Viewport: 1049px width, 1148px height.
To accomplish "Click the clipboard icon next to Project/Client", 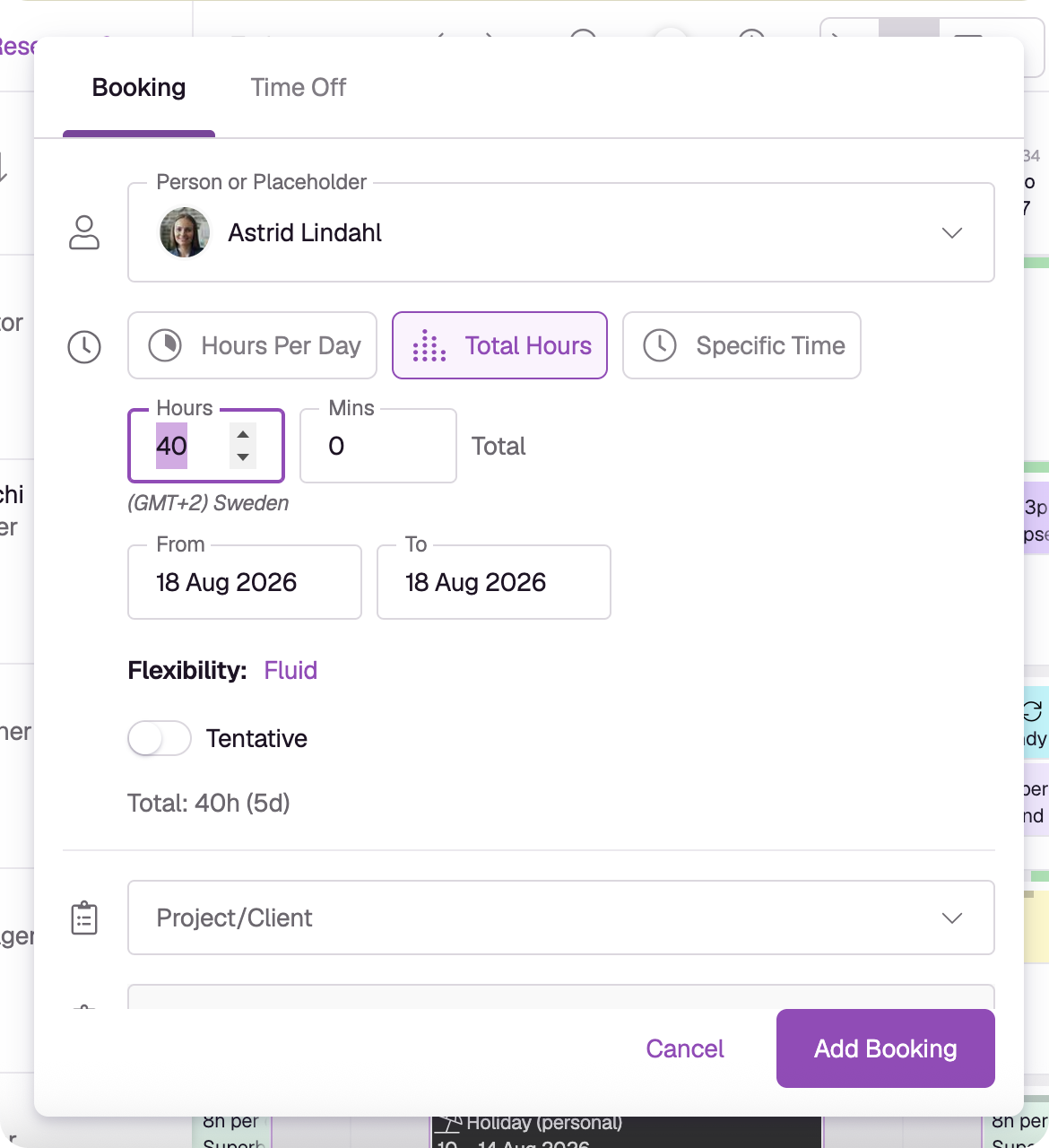I will pos(84,918).
